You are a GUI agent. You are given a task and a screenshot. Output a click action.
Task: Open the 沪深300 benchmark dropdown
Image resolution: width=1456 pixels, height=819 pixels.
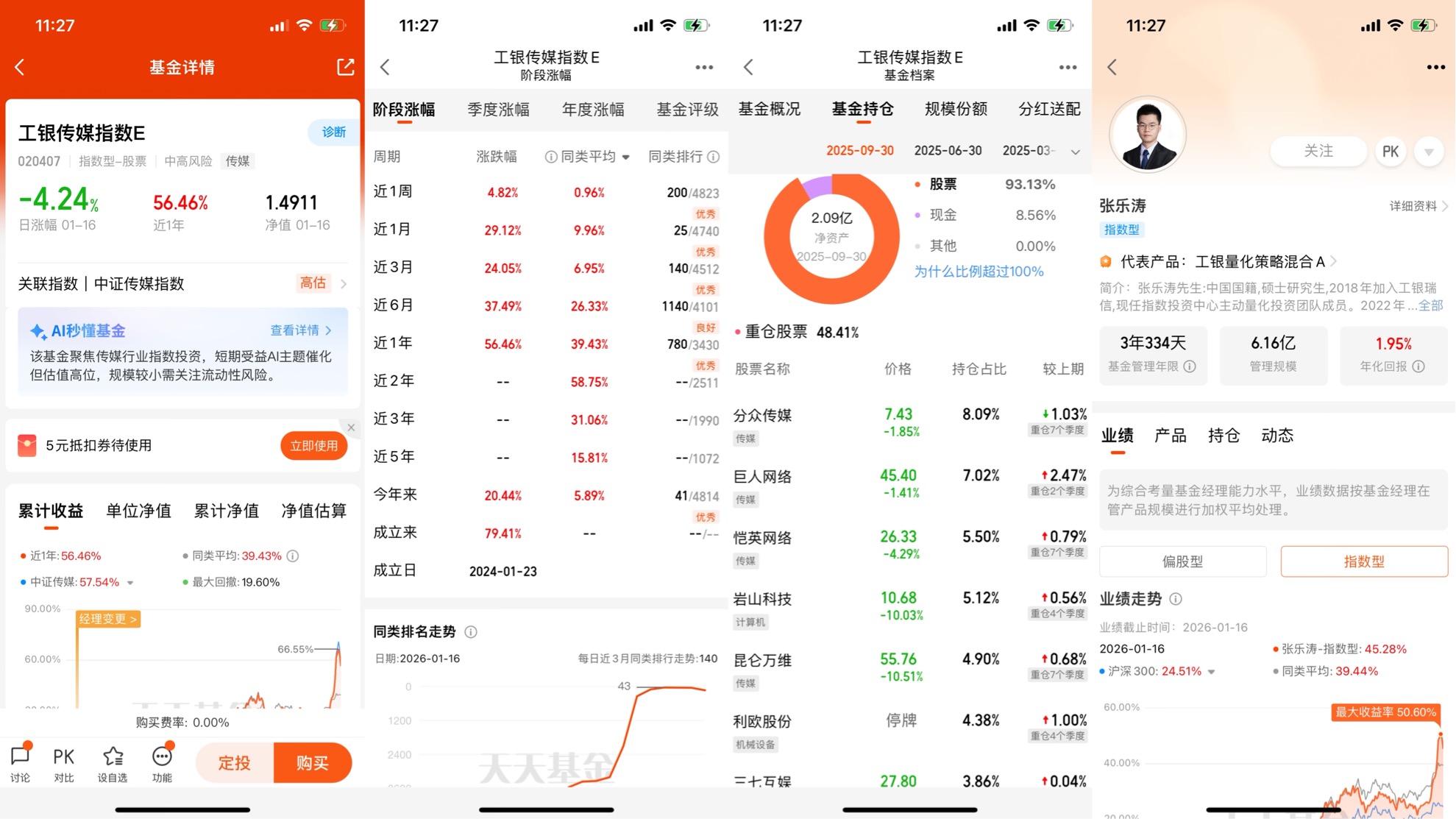click(1211, 672)
